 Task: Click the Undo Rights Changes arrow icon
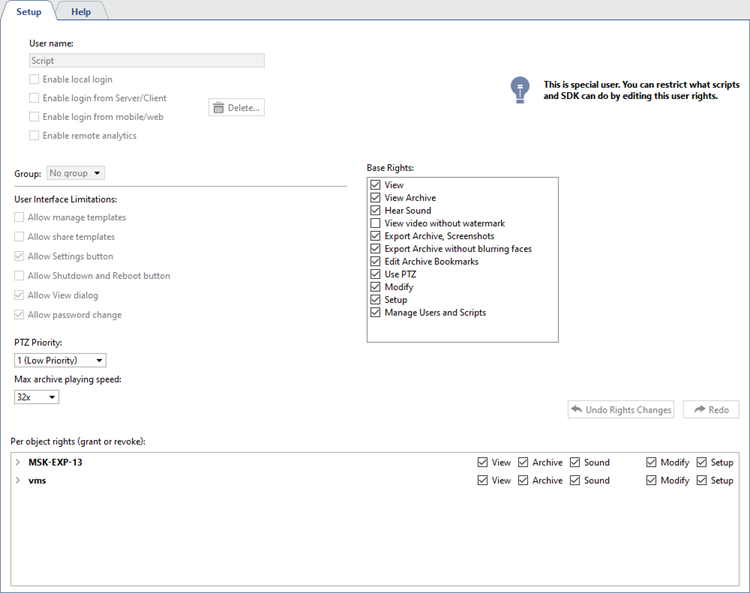pyautogui.click(x=576, y=410)
